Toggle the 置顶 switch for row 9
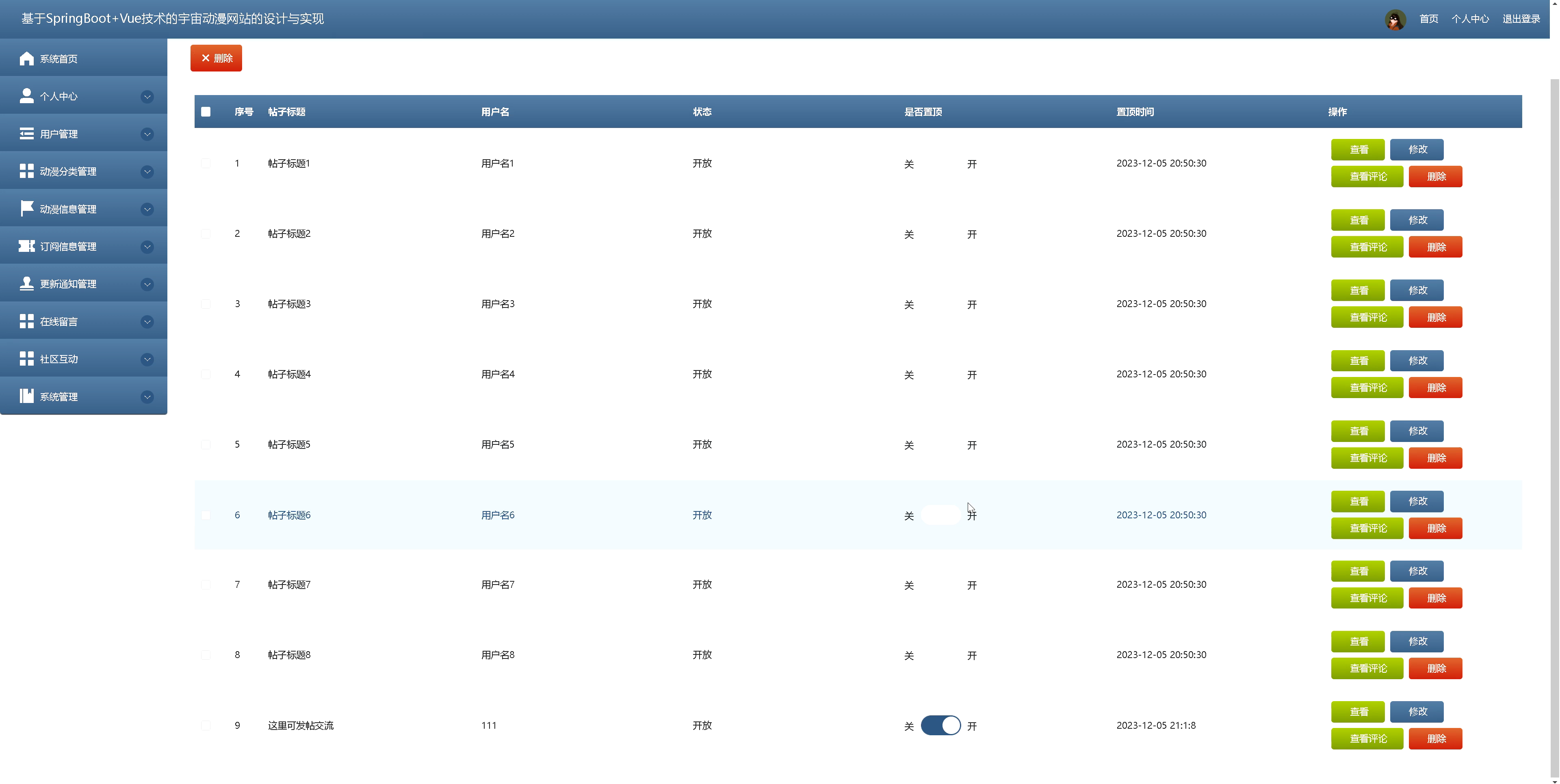The height and width of the screenshot is (784, 1560). 940,725
